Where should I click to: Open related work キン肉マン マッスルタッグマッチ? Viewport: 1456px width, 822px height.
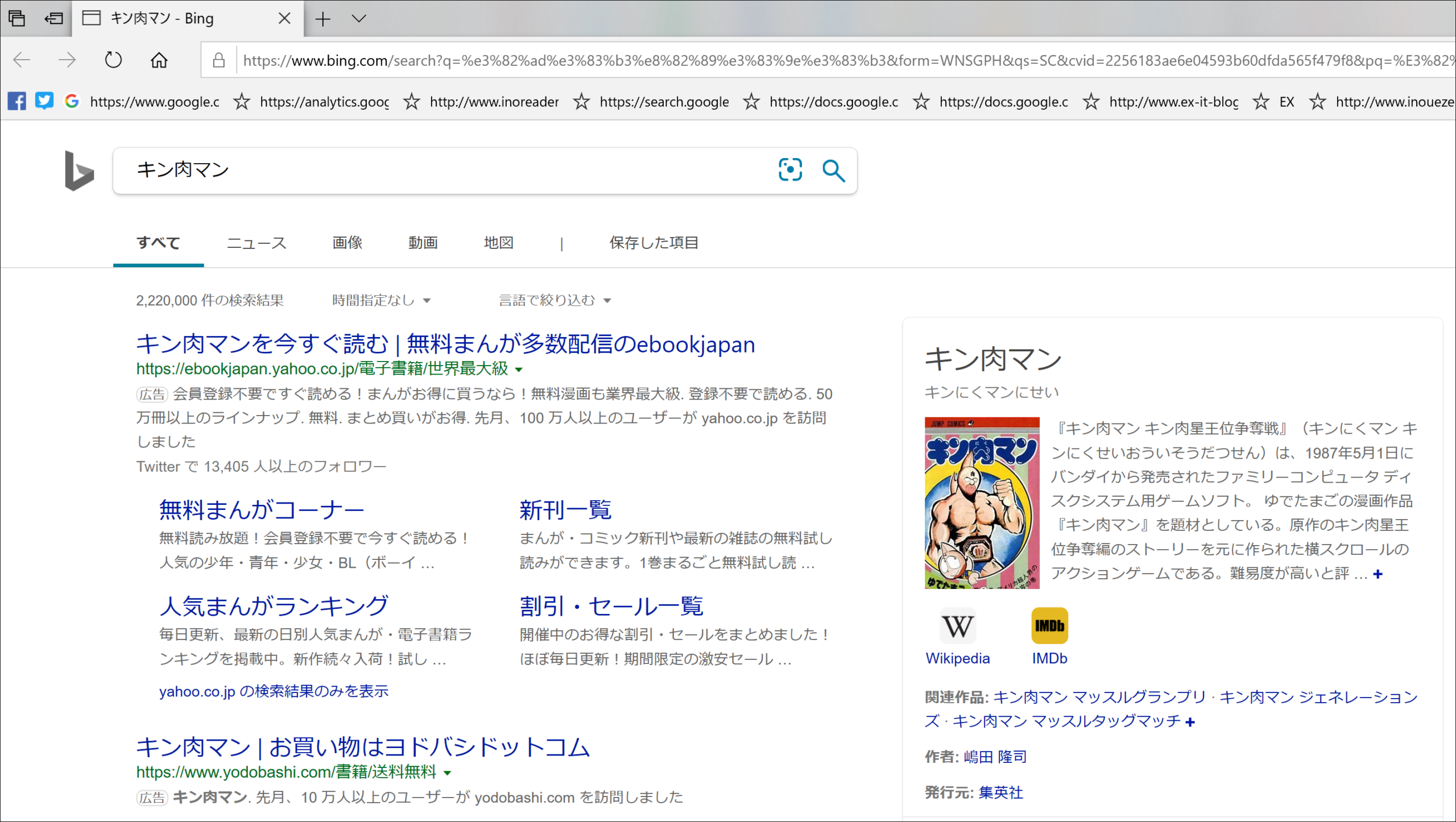pos(1066,721)
